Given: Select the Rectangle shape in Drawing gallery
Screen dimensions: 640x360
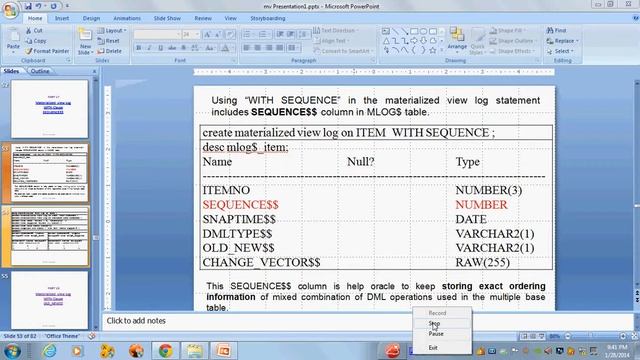Looking at the screenshot, I should (x=414, y=31).
